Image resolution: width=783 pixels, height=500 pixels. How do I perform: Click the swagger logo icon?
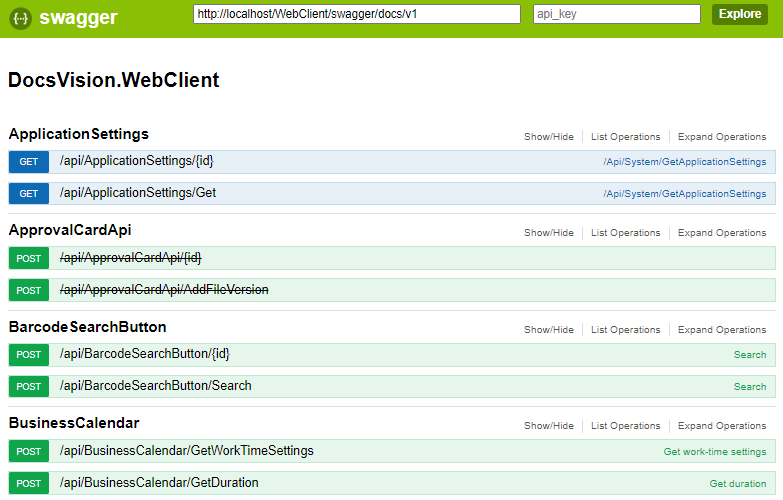[21, 17]
